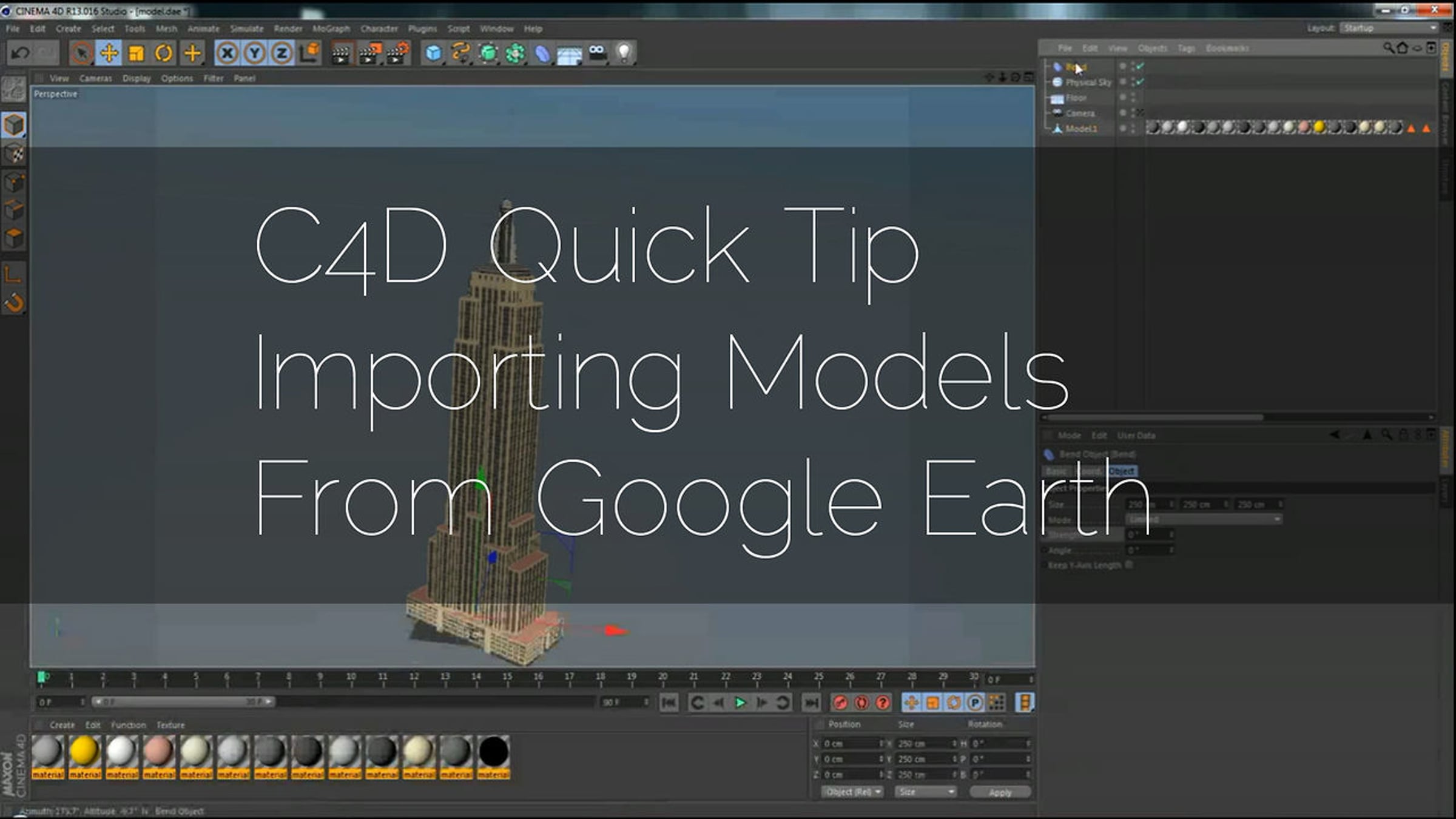Render the current view with the clapperboard icon

pos(342,53)
